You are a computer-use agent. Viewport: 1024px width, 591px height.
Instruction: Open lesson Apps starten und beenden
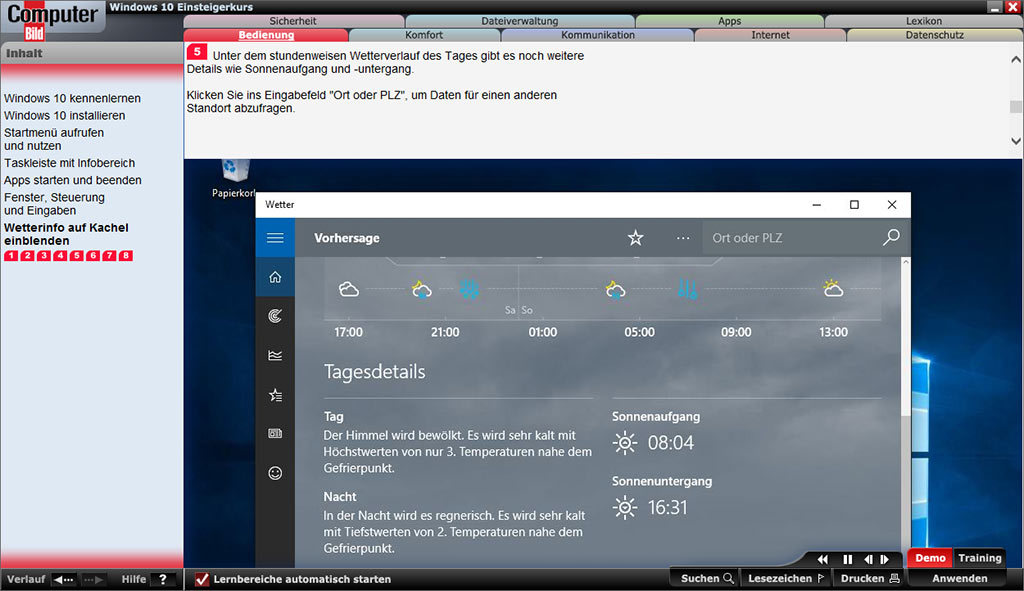click(x=72, y=180)
